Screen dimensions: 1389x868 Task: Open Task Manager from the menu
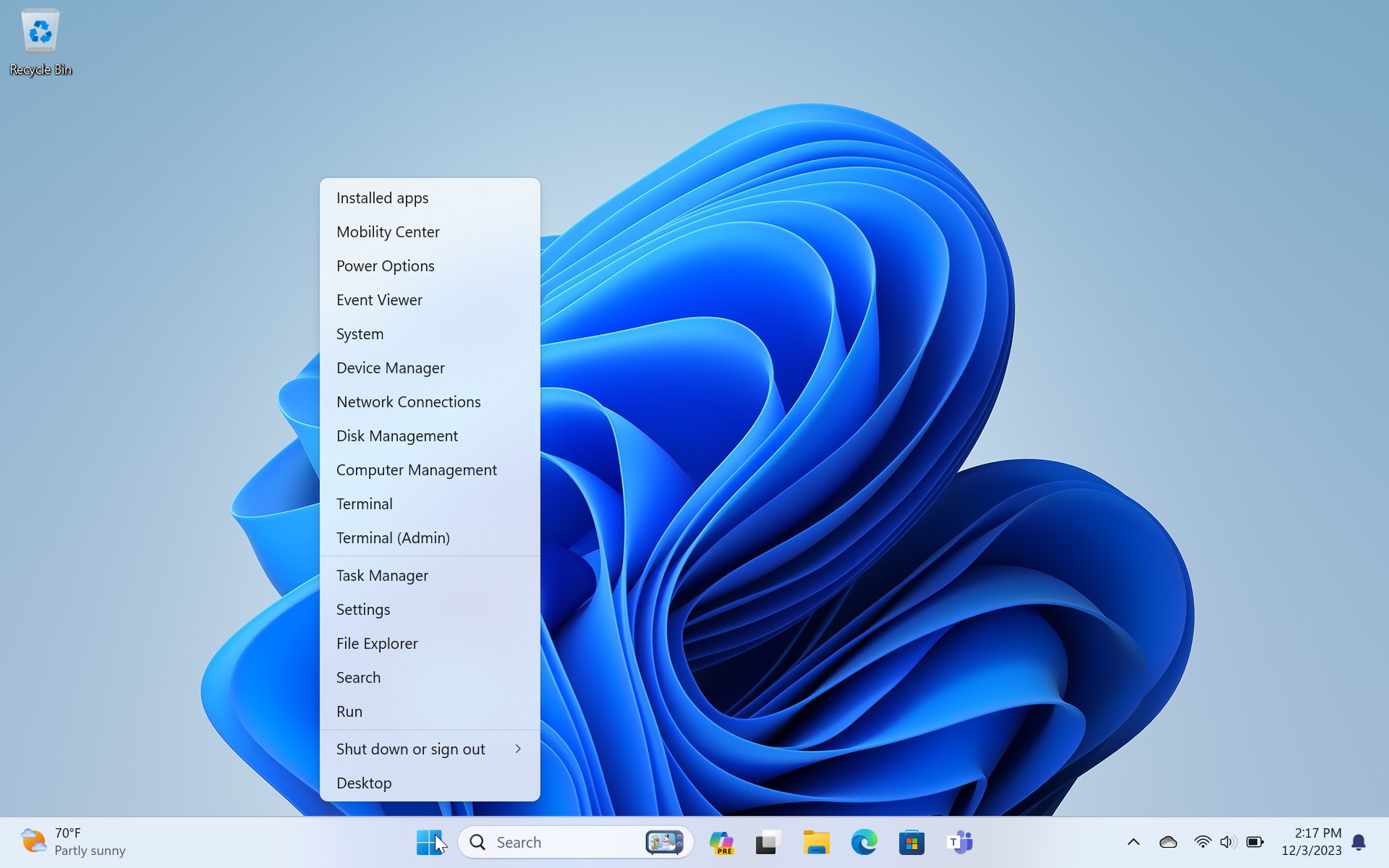(382, 576)
